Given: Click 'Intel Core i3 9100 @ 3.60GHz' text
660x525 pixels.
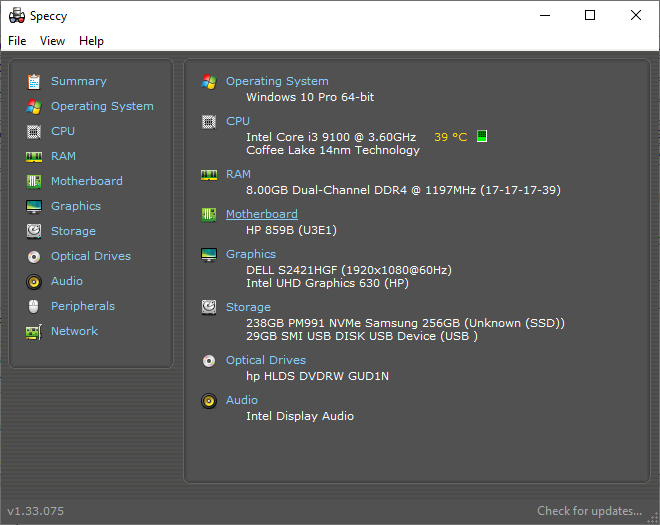Looking at the screenshot, I should (331, 137).
